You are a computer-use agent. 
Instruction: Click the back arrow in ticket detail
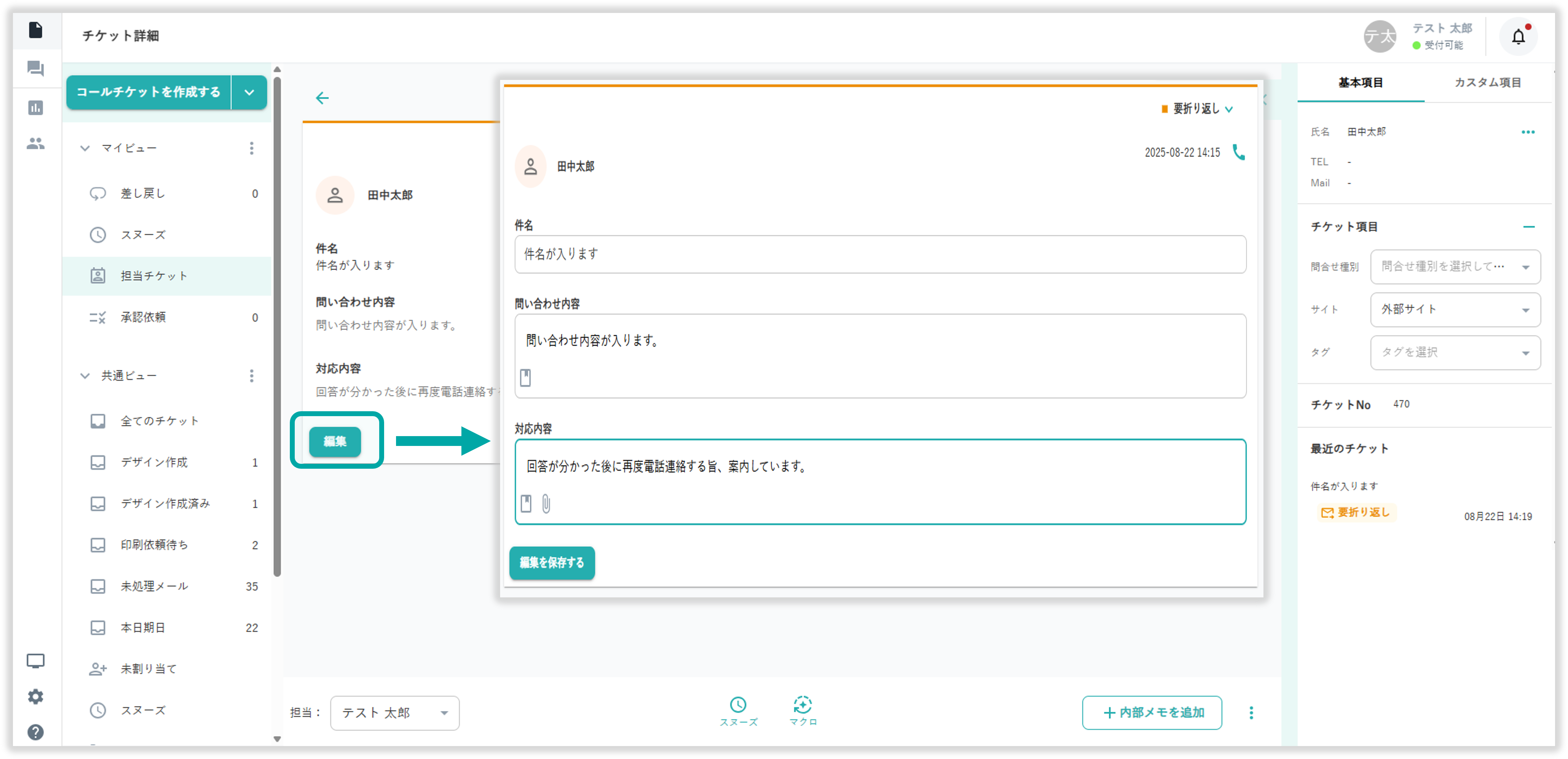point(322,98)
